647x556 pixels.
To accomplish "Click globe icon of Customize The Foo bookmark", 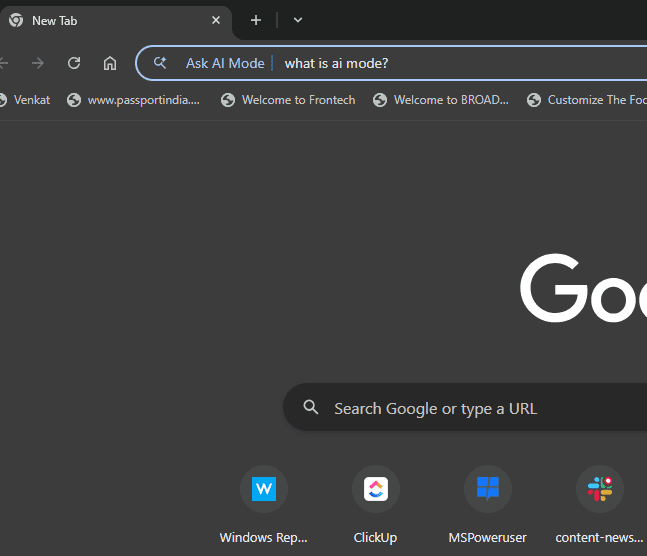I will (534, 100).
